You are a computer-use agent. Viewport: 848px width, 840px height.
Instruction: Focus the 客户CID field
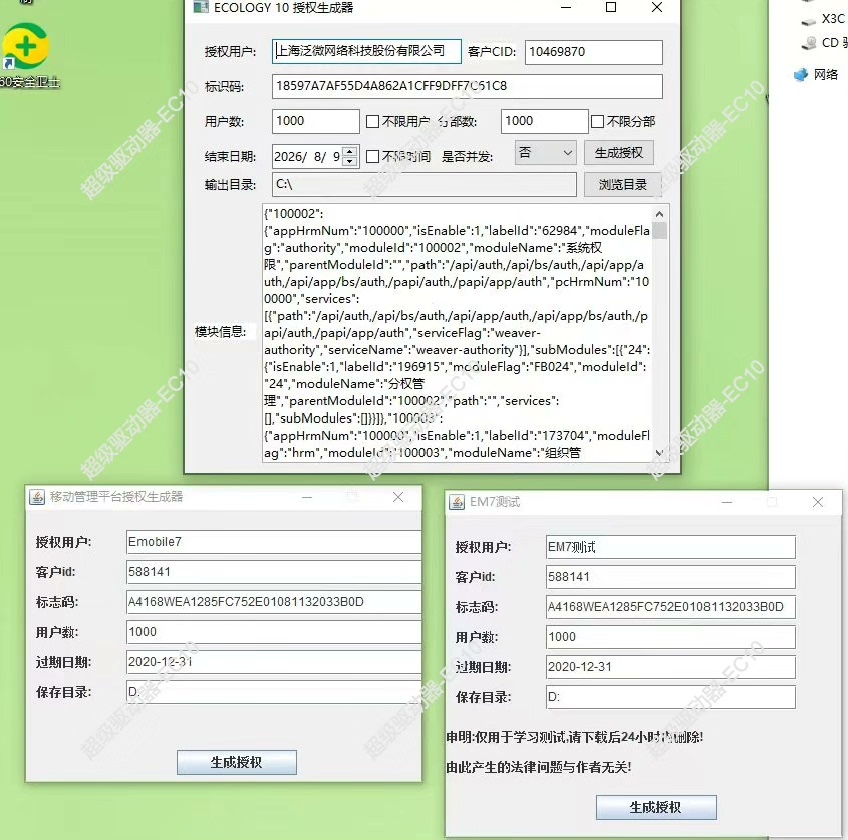click(593, 52)
